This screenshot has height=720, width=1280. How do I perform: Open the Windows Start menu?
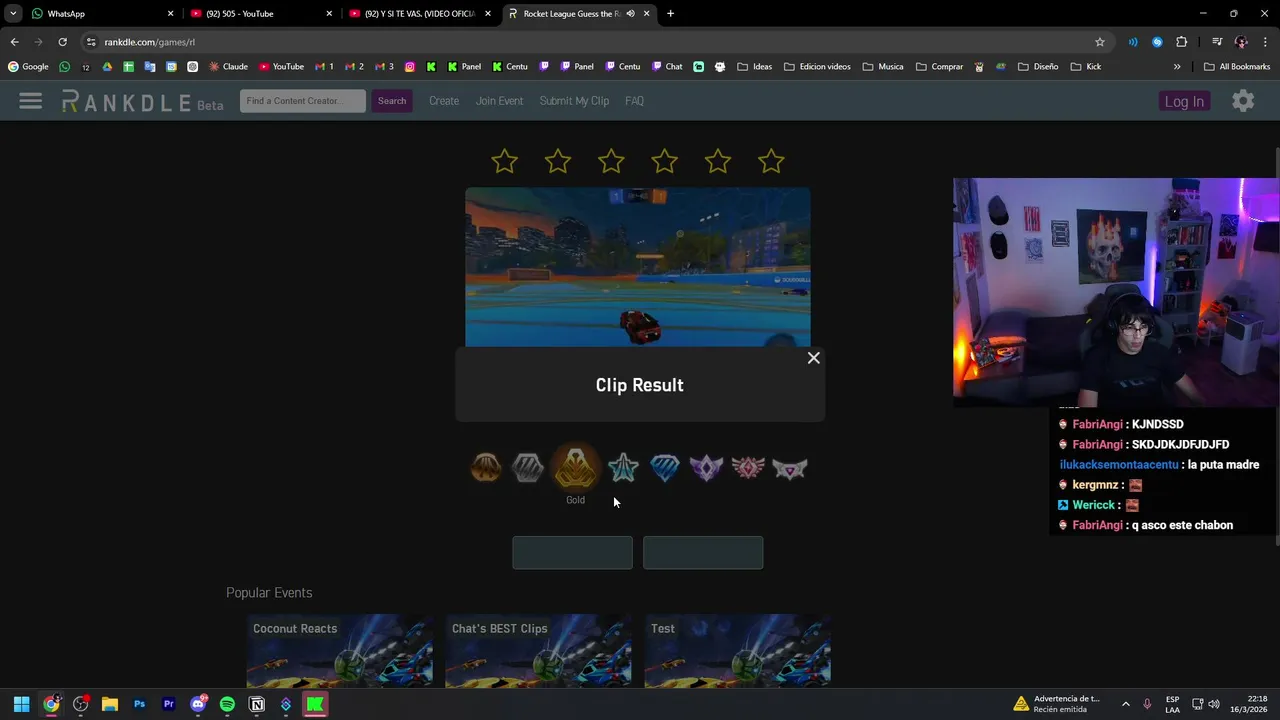tap(21, 704)
